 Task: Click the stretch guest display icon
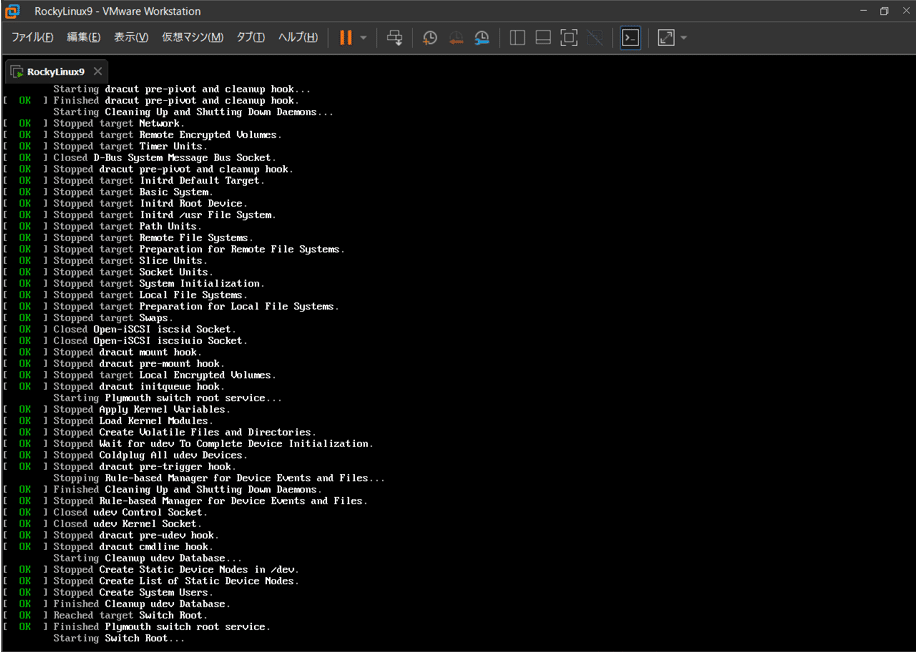(x=666, y=38)
